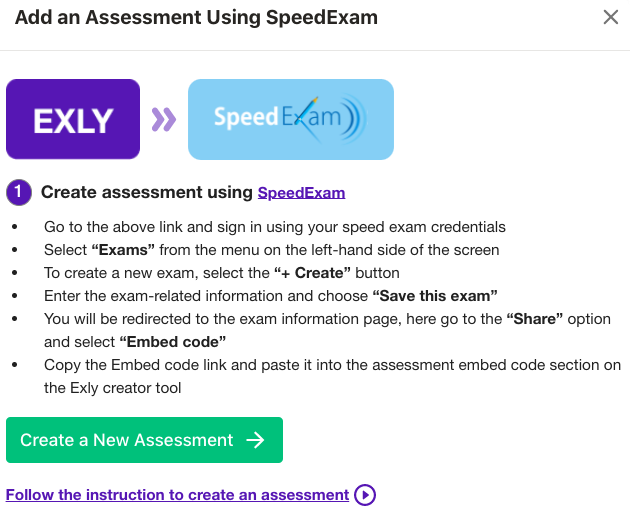Viewport: 630px width, 522px height.
Task: Click the play circle icon beside instruction link
Action: coord(365,495)
